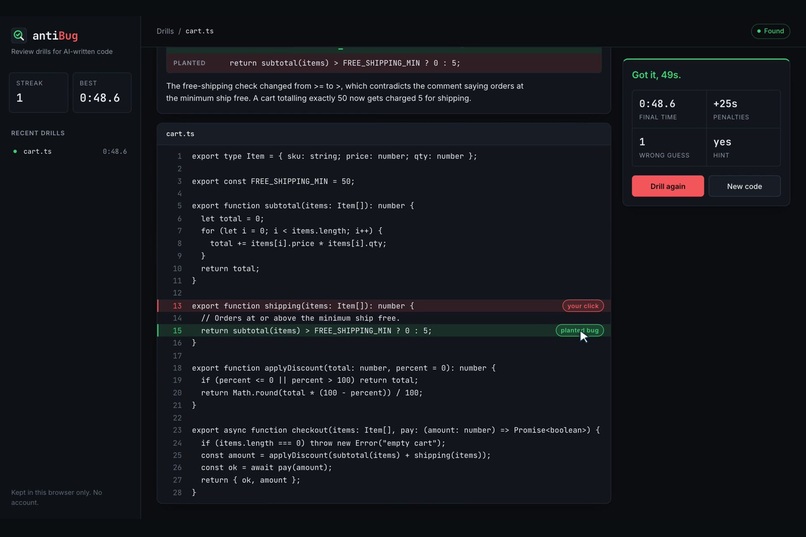Click line number 15 in the gutter

tap(177, 330)
